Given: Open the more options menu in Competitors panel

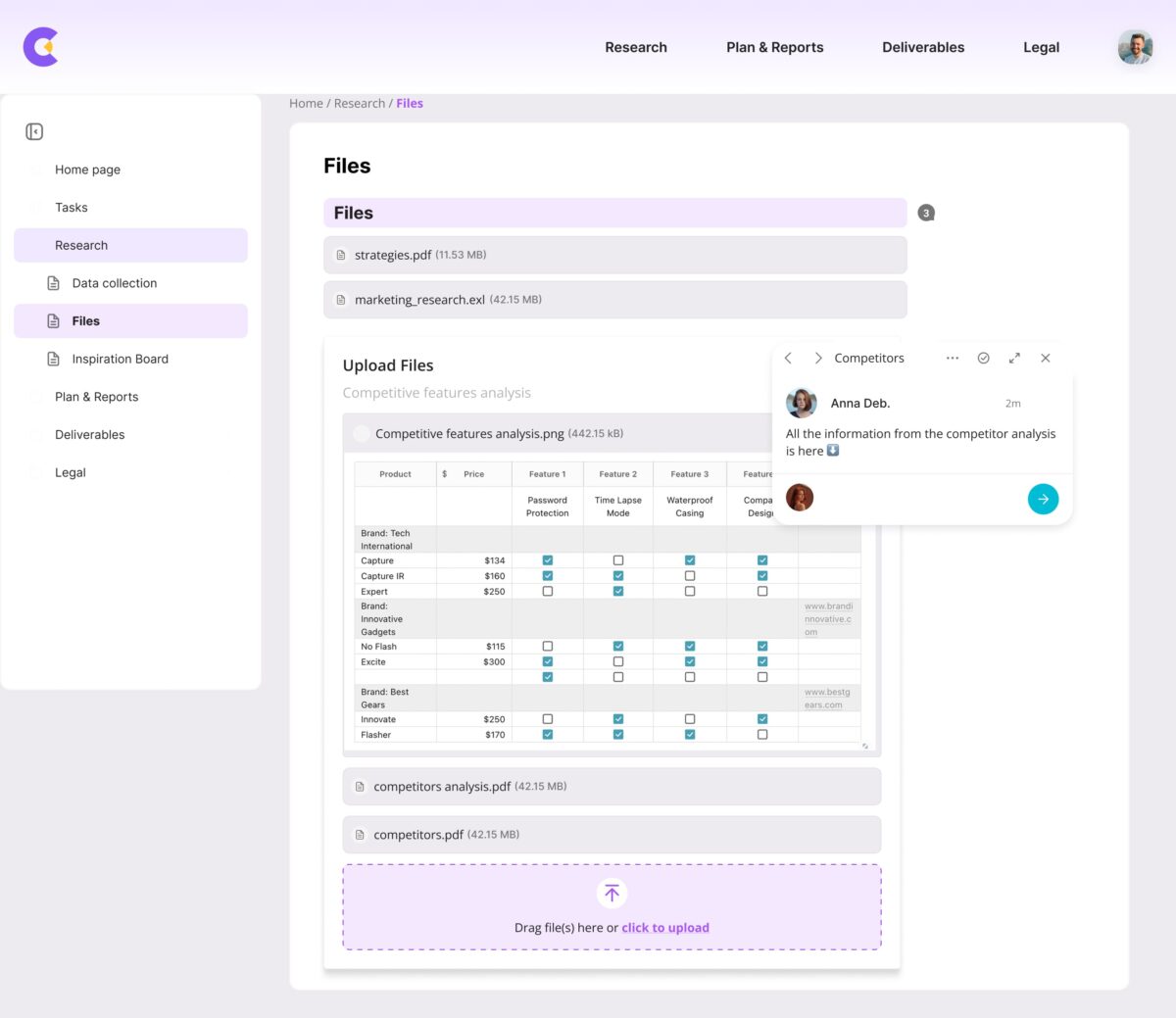Looking at the screenshot, I should 952,358.
